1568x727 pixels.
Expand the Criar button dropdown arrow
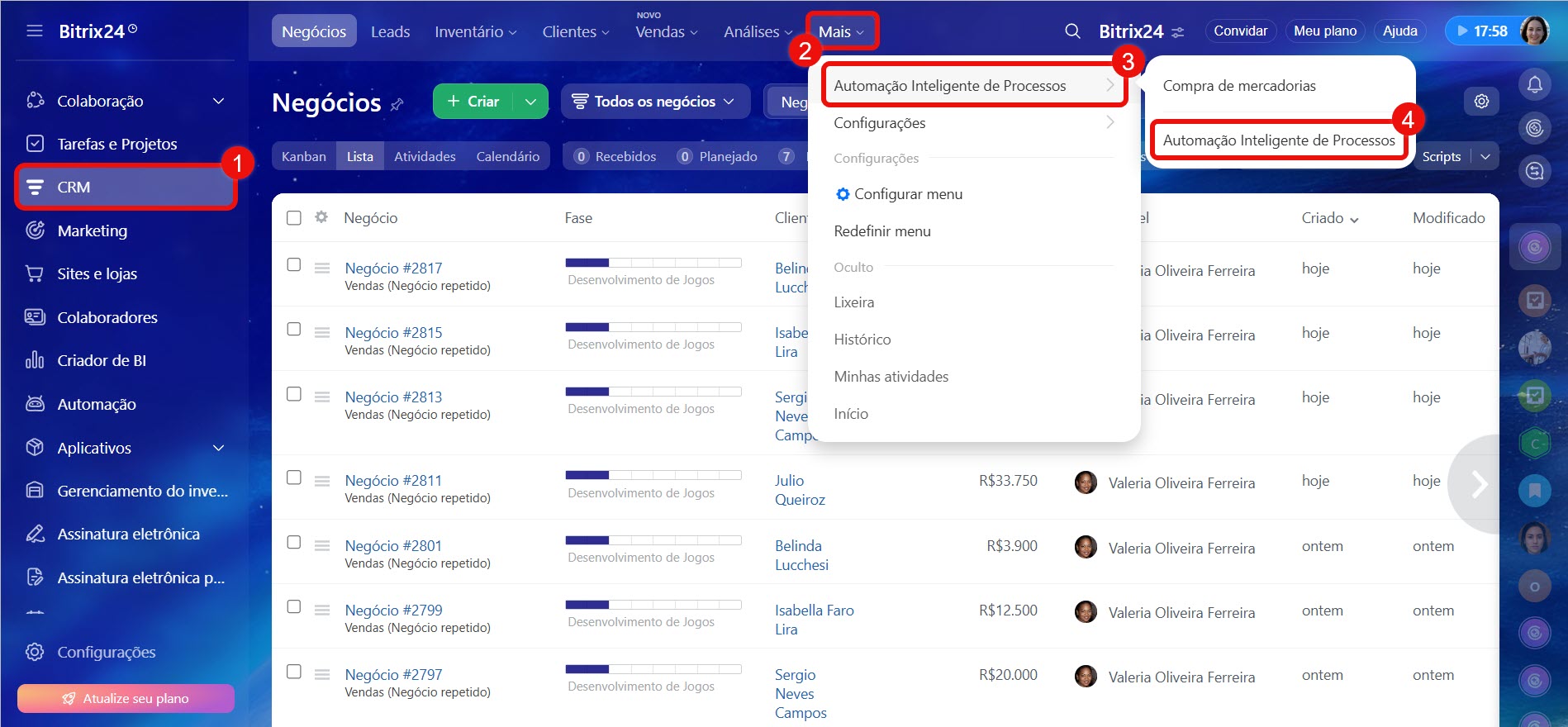tap(530, 102)
